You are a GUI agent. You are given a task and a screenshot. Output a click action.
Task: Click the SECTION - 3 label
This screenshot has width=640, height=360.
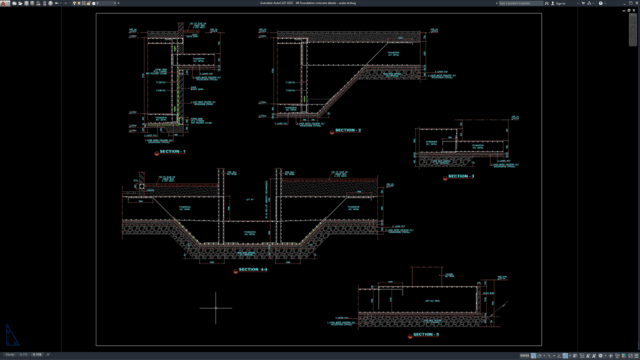[461, 176]
